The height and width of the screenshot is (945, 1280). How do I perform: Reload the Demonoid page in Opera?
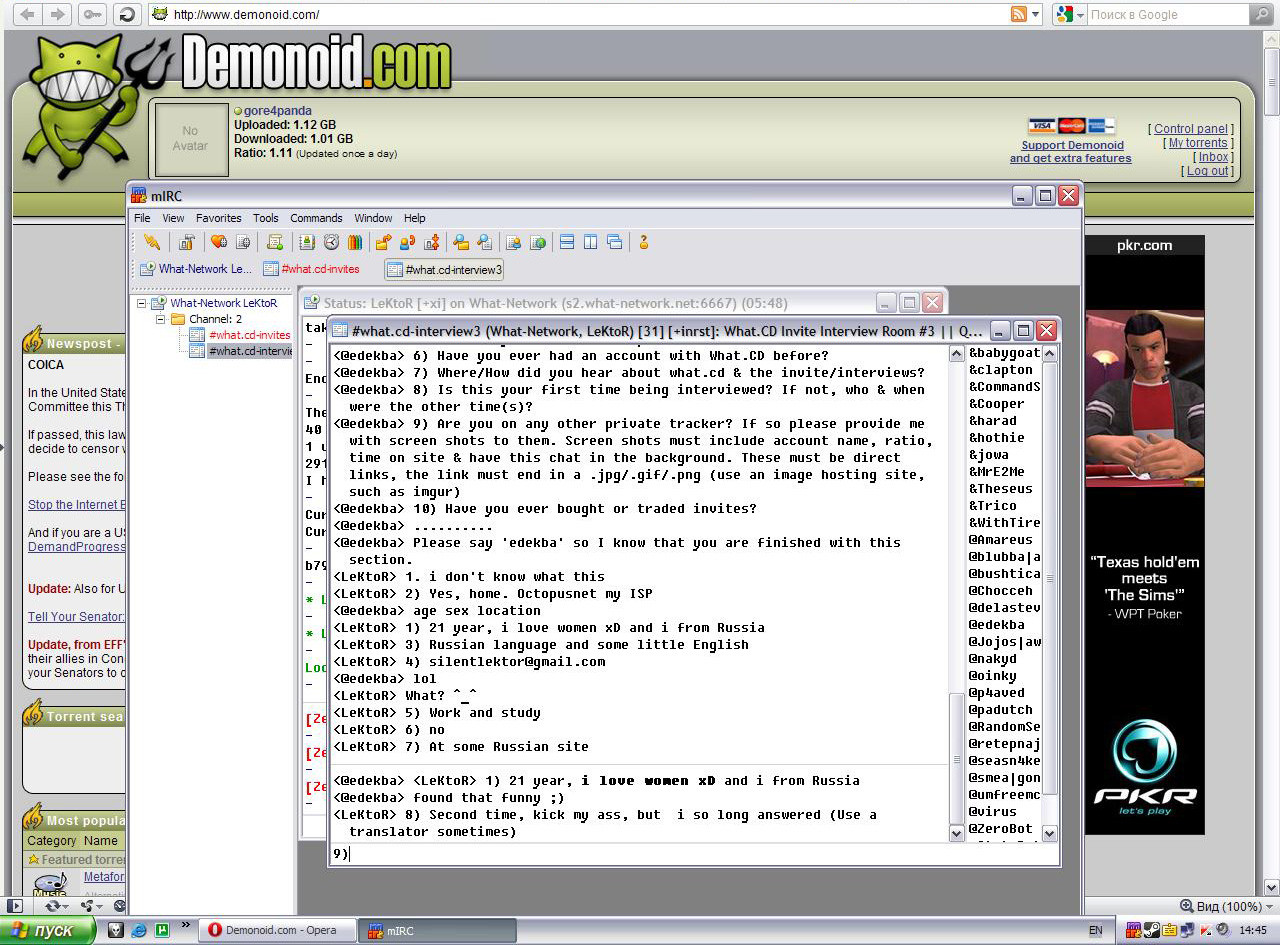tap(127, 14)
